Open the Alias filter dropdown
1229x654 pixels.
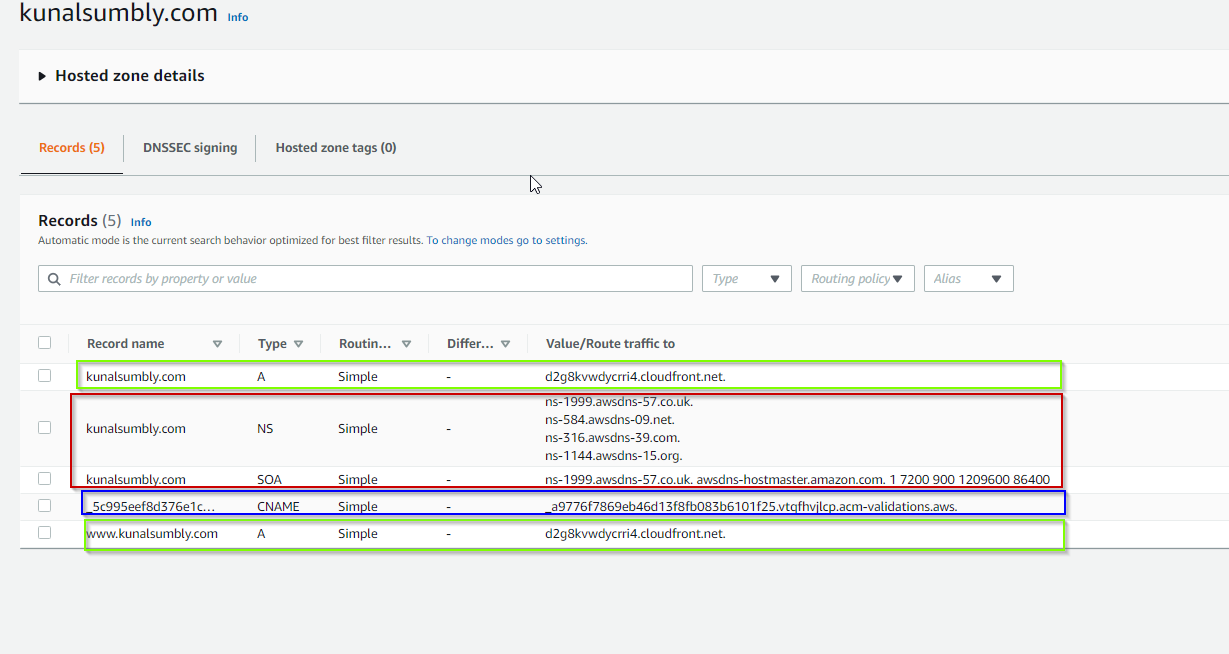pyautogui.click(x=968, y=279)
